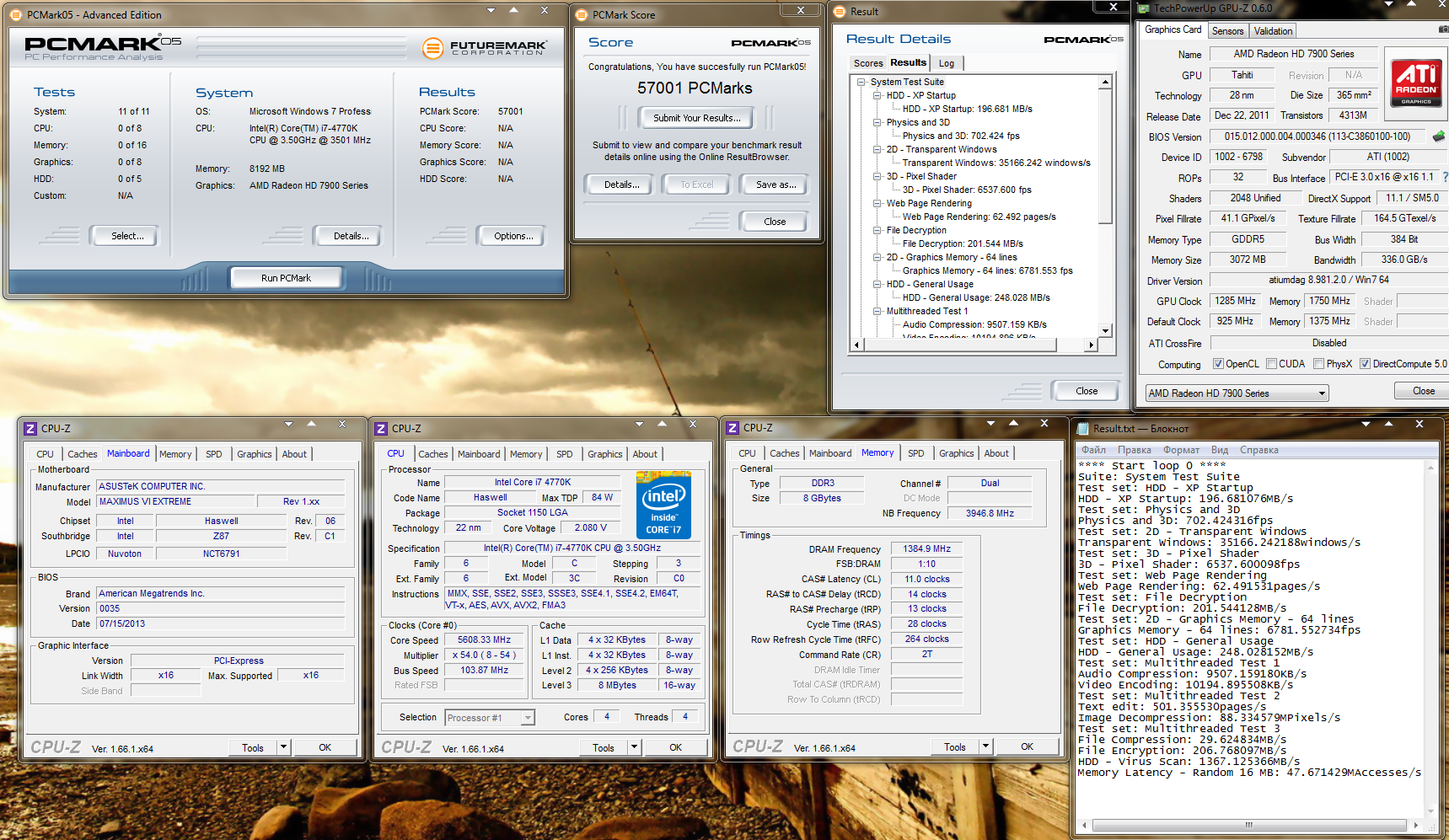The image size is (1449, 840).
Task: Open the Validation tab in GPU-Z
Action: pos(1273,31)
